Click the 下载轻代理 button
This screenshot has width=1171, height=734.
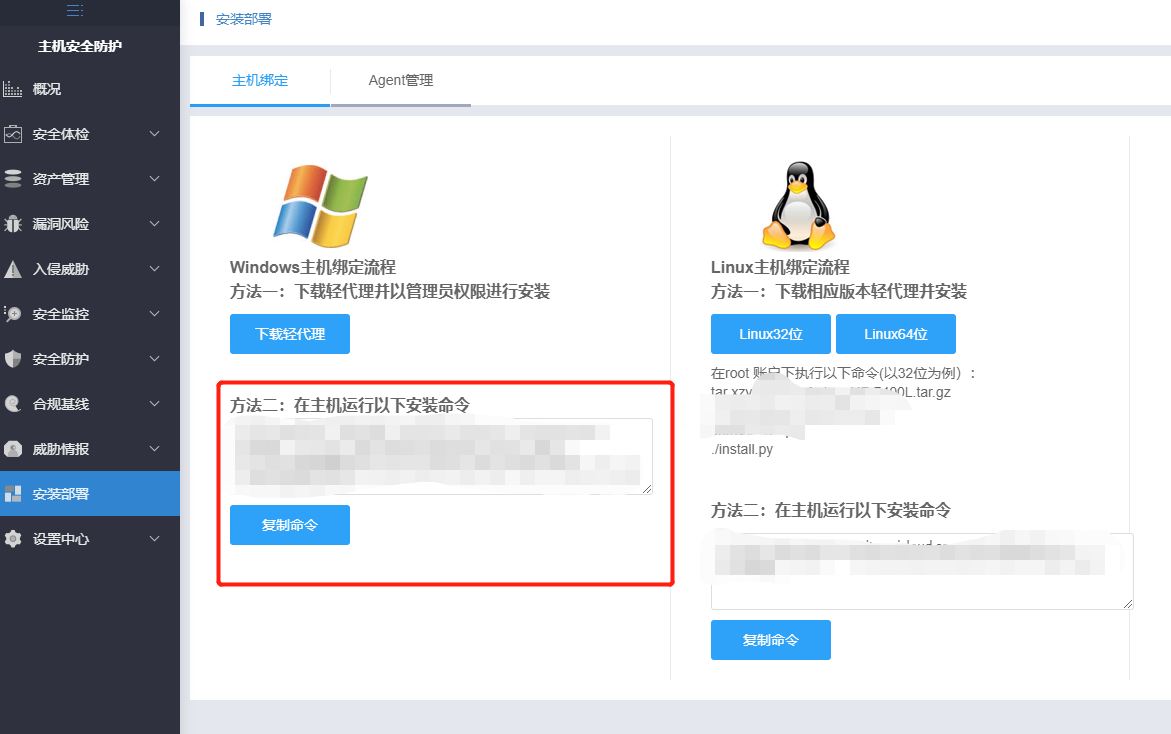(x=290, y=334)
